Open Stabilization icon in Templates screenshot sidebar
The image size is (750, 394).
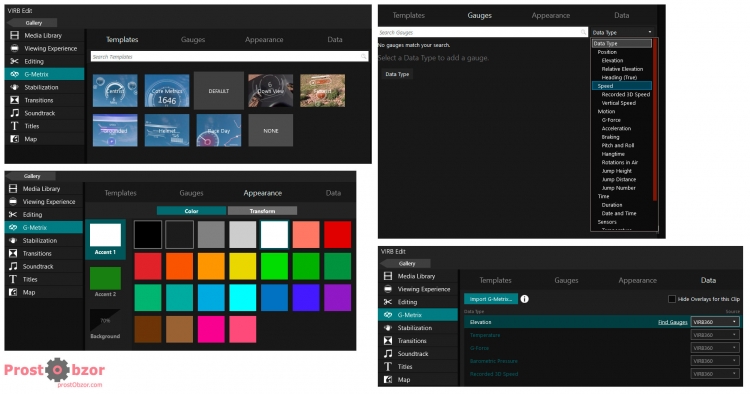pos(15,87)
